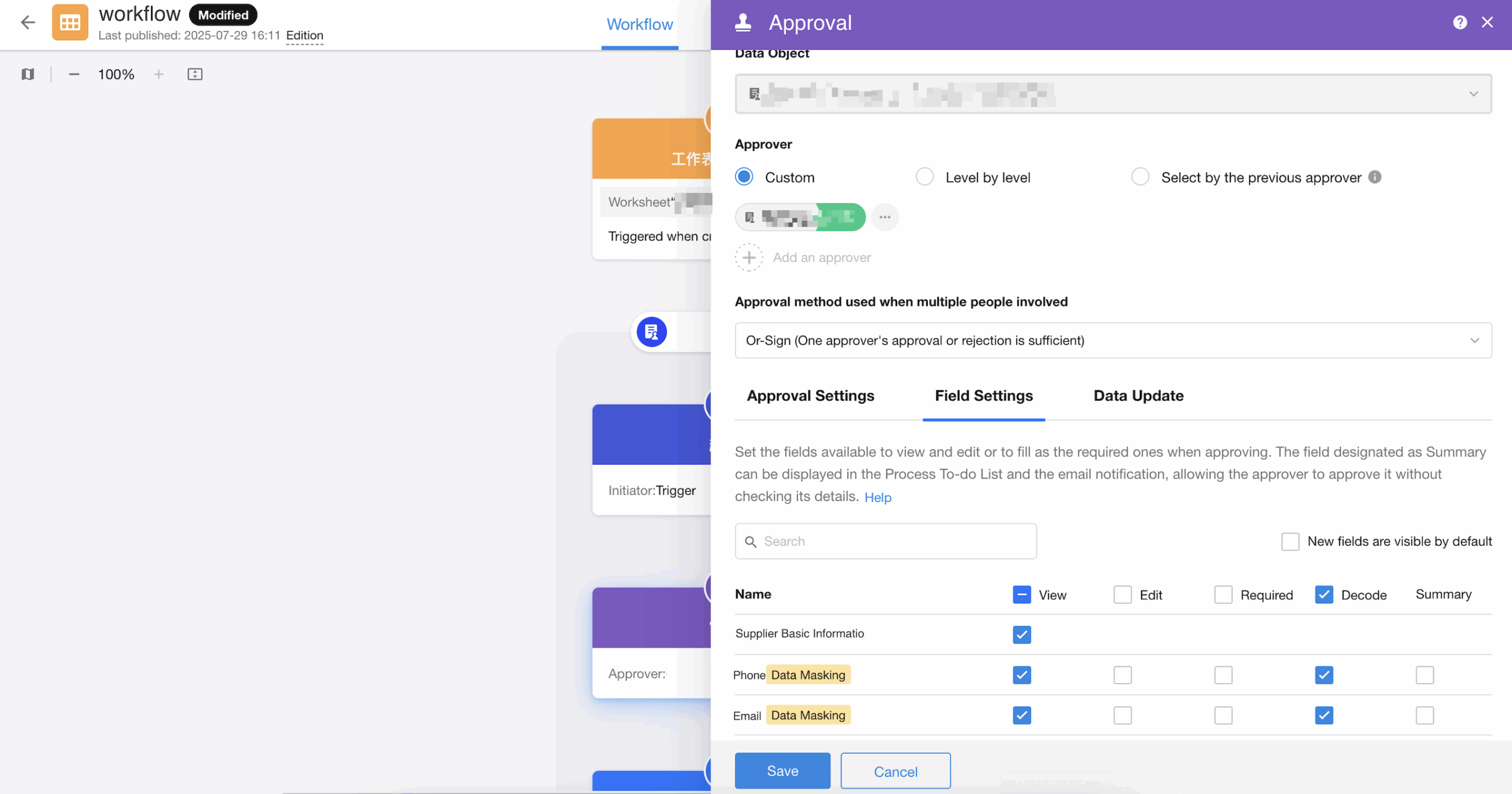The height and width of the screenshot is (794, 1512).
Task: Select the Custom approver option
Action: tap(744, 177)
